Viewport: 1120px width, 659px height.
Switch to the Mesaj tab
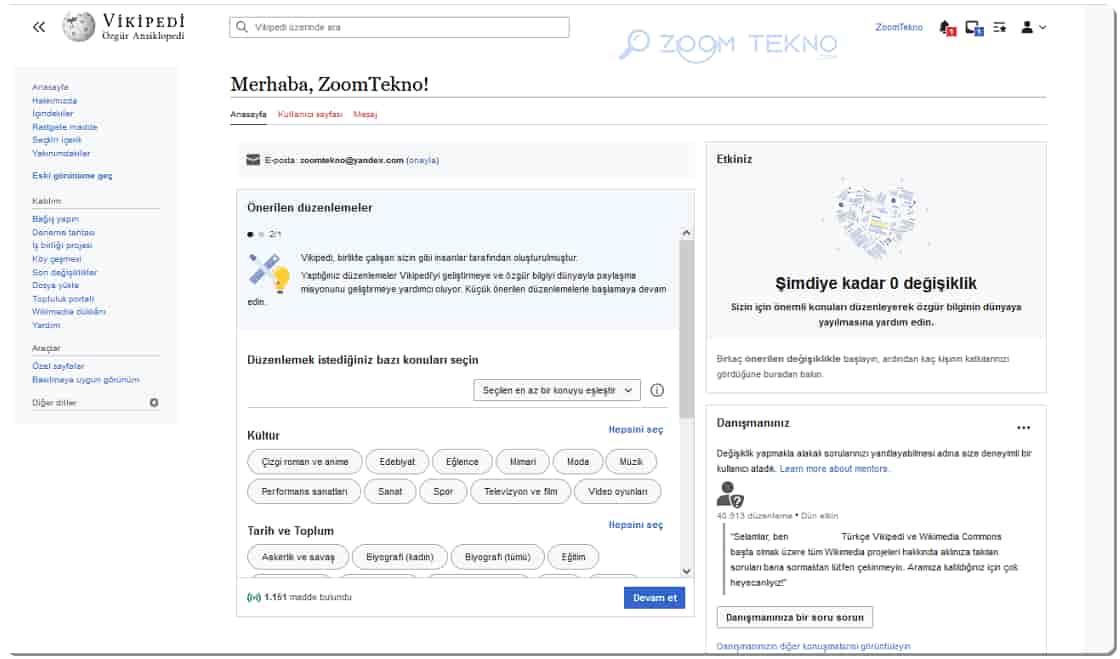click(365, 114)
